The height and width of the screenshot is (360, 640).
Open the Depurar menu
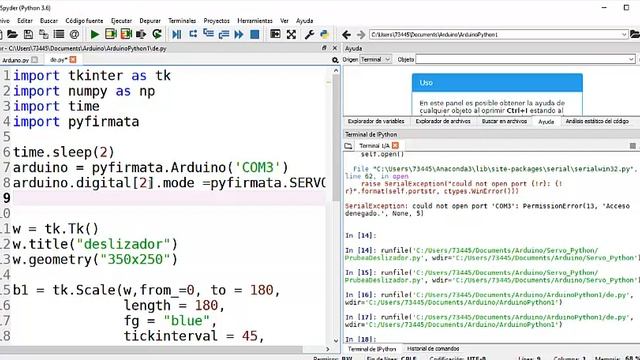(x=150, y=21)
